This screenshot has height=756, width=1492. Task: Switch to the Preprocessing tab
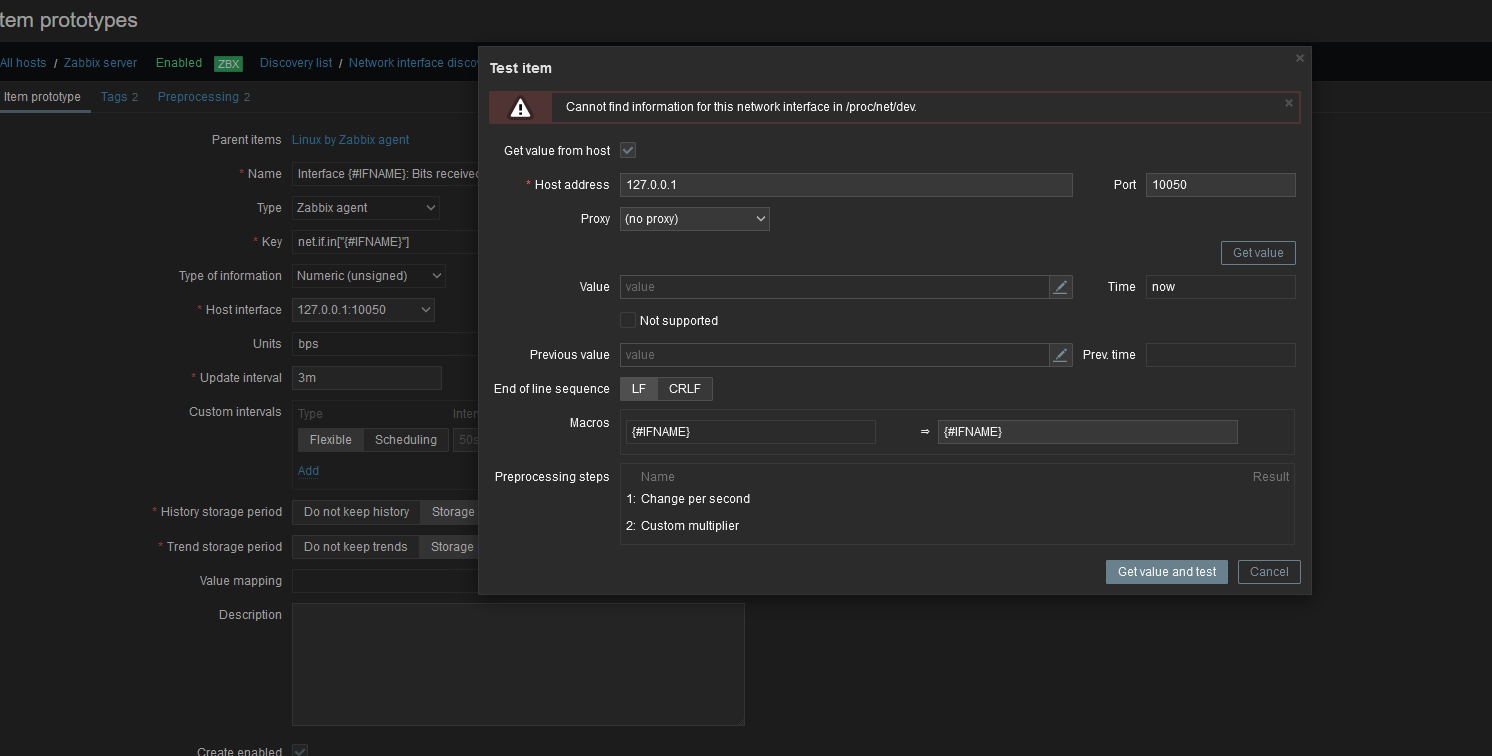(204, 97)
